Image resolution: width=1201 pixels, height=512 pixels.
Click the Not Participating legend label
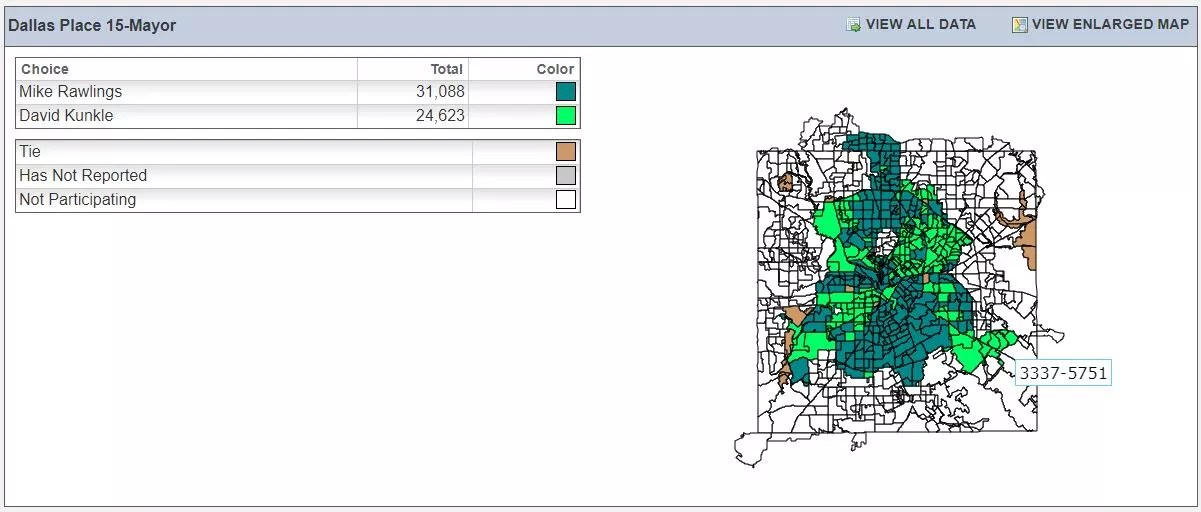(x=77, y=200)
